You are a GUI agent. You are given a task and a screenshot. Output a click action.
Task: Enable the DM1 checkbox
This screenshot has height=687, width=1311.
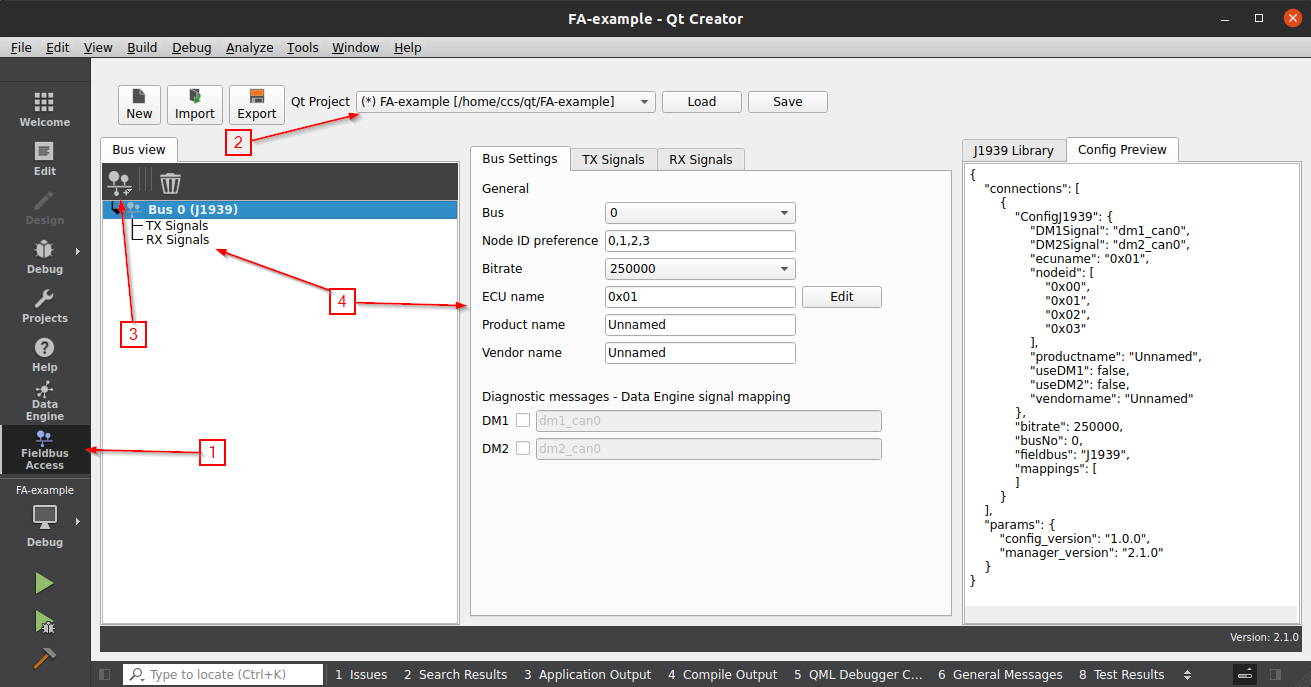(x=523, y=421)
